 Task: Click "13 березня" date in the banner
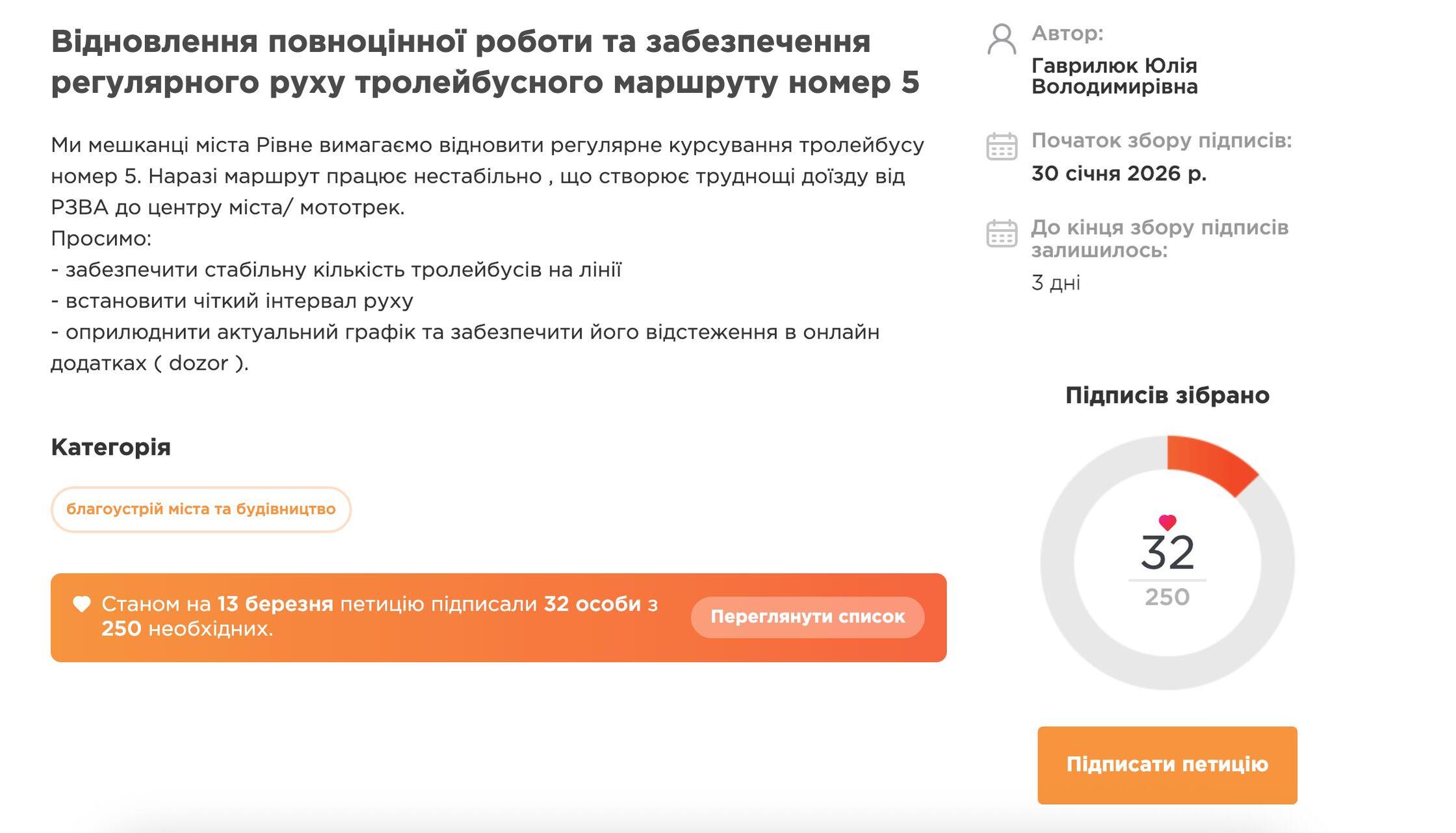pos(275,604)
